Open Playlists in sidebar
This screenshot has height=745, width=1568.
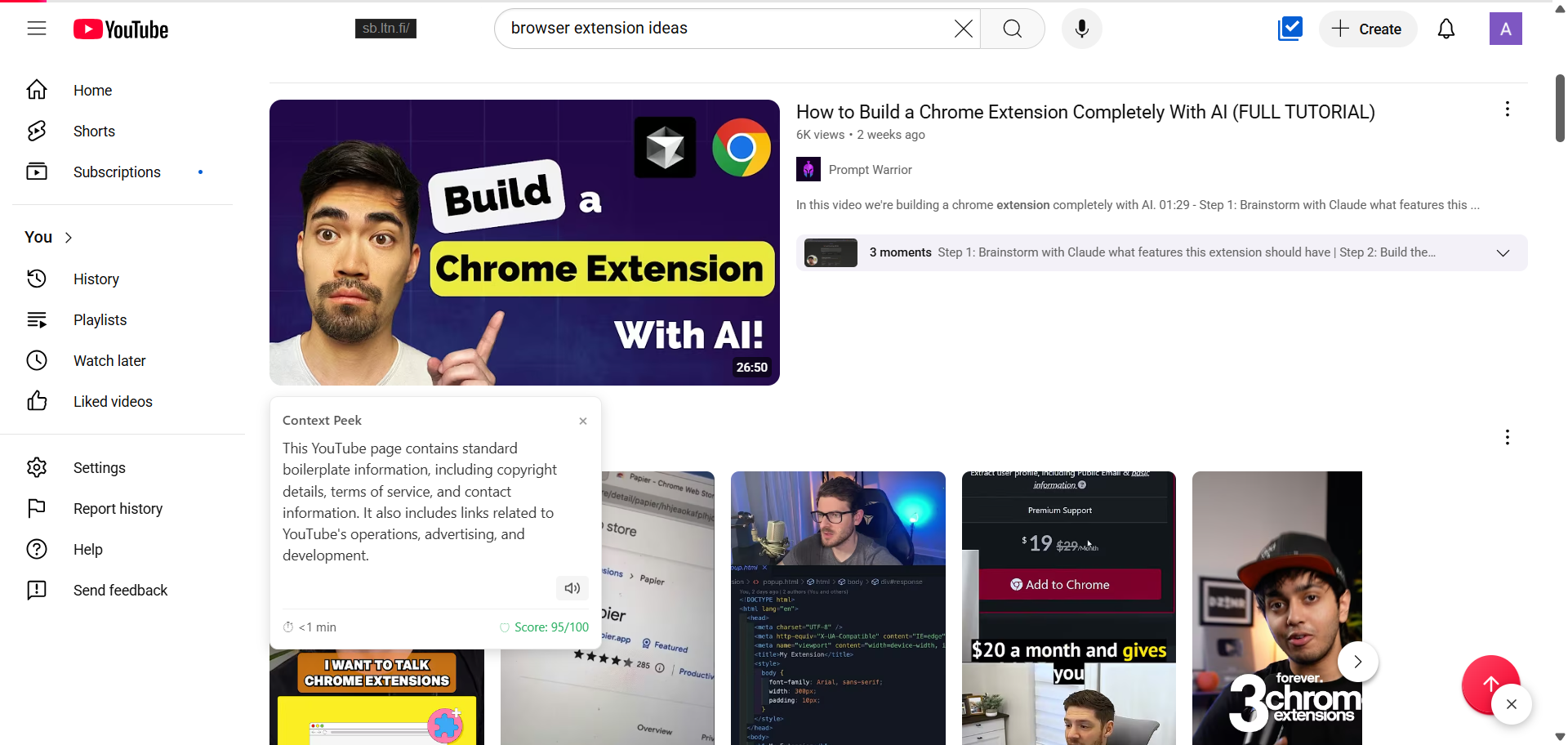point(122,319)
